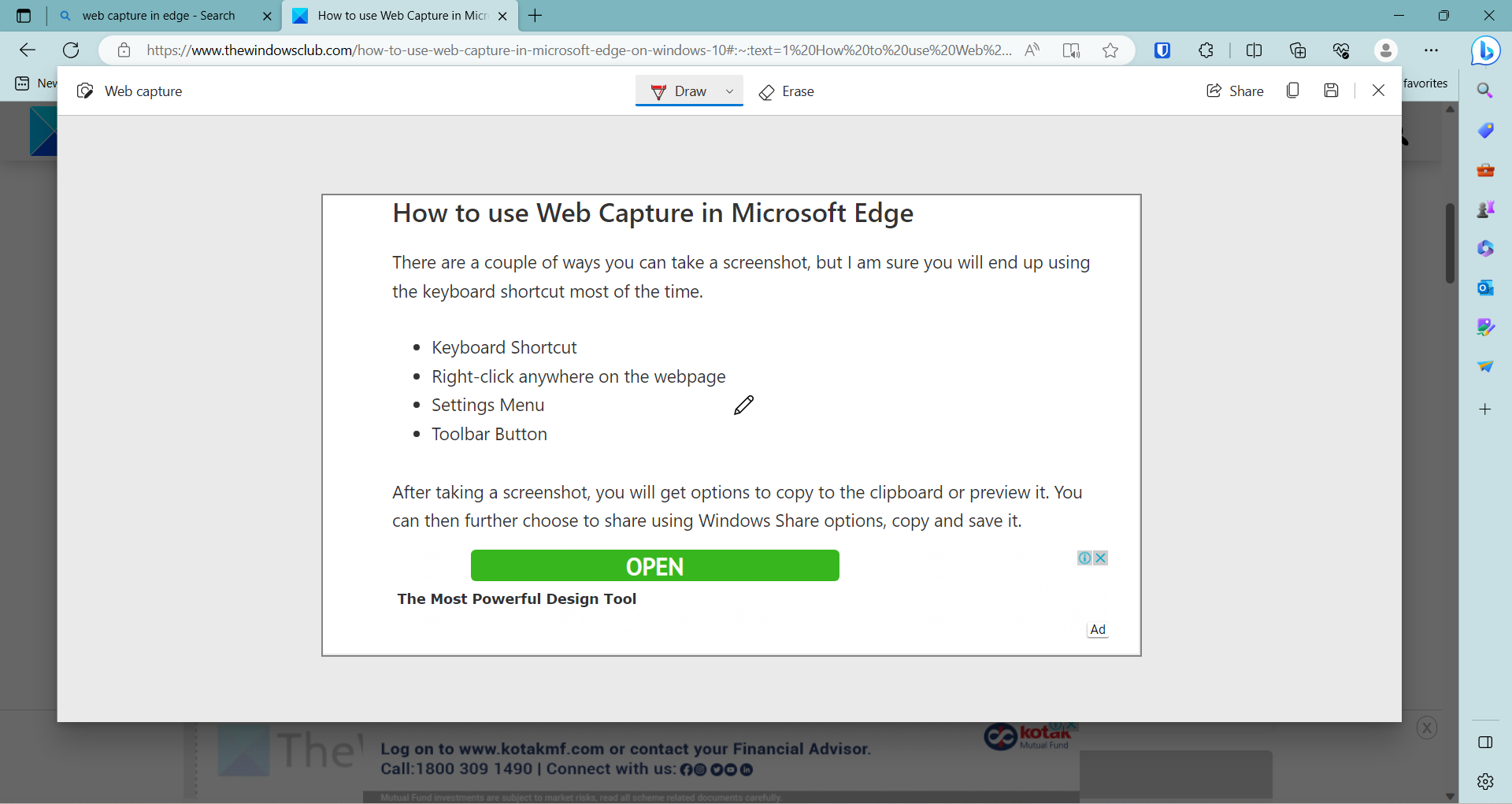
Task: Open sidebar Shopping tag
Action: tap(1485, 130)
